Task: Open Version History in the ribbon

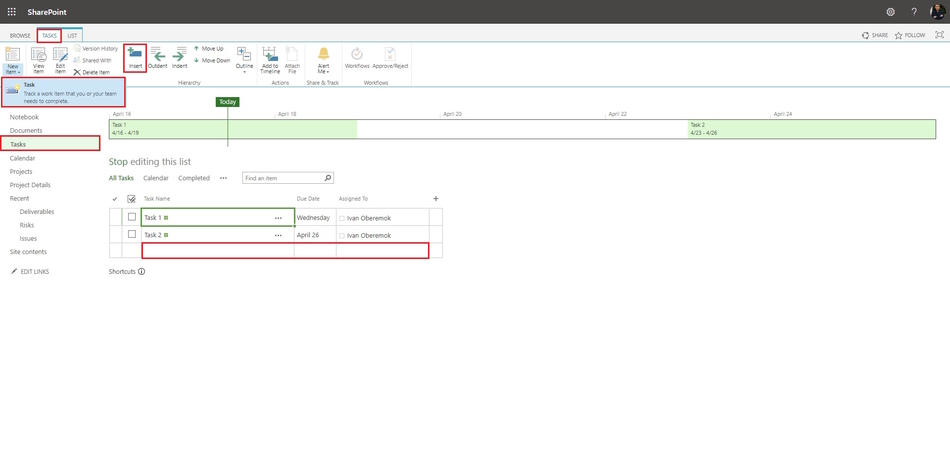Action: 96,48
